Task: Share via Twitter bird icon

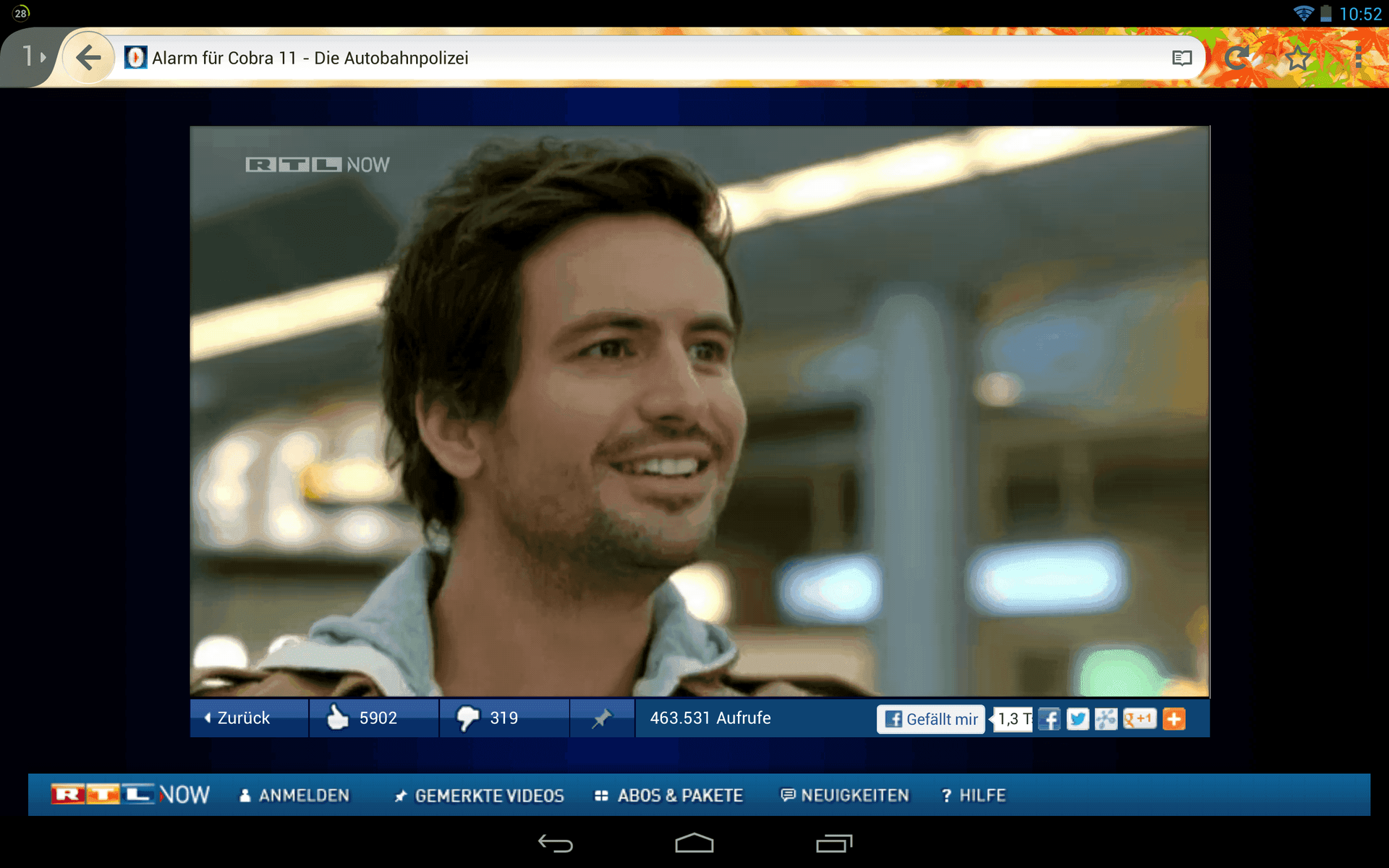Action: (1078, 719)
